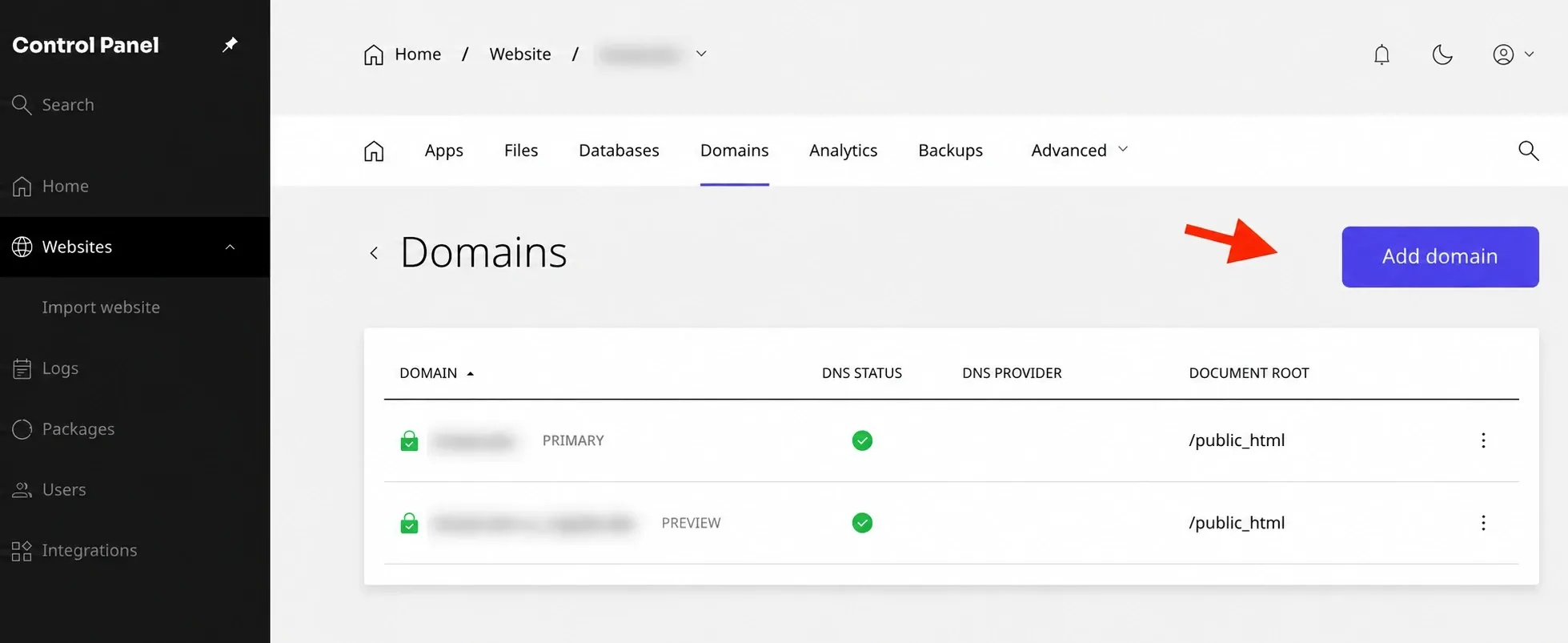Collapse the Websites sidebar section
1568x643 pixels.
pos(230,247)
